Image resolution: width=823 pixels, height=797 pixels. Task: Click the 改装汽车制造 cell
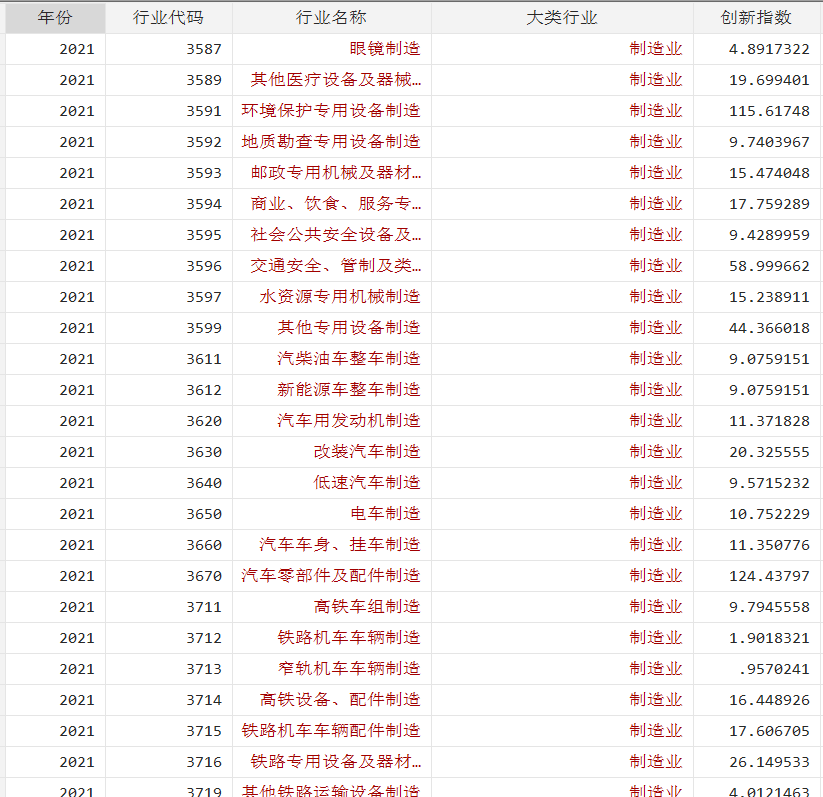[x=332, y=452]
